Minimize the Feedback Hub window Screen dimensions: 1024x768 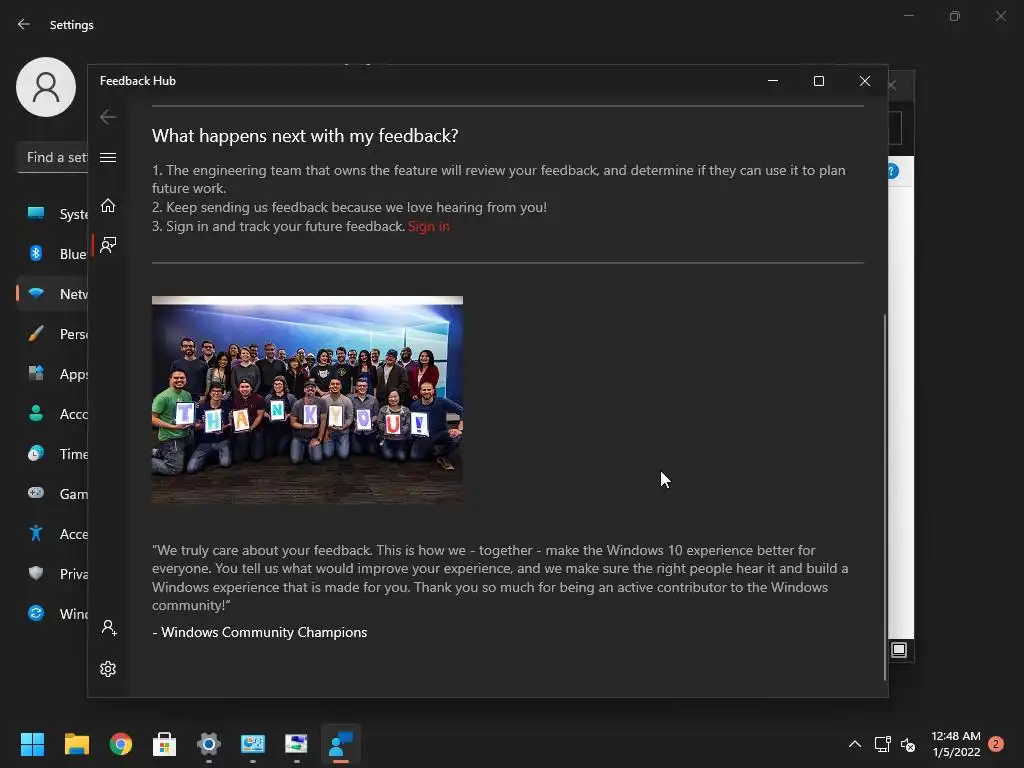click(x=773, y=81)
